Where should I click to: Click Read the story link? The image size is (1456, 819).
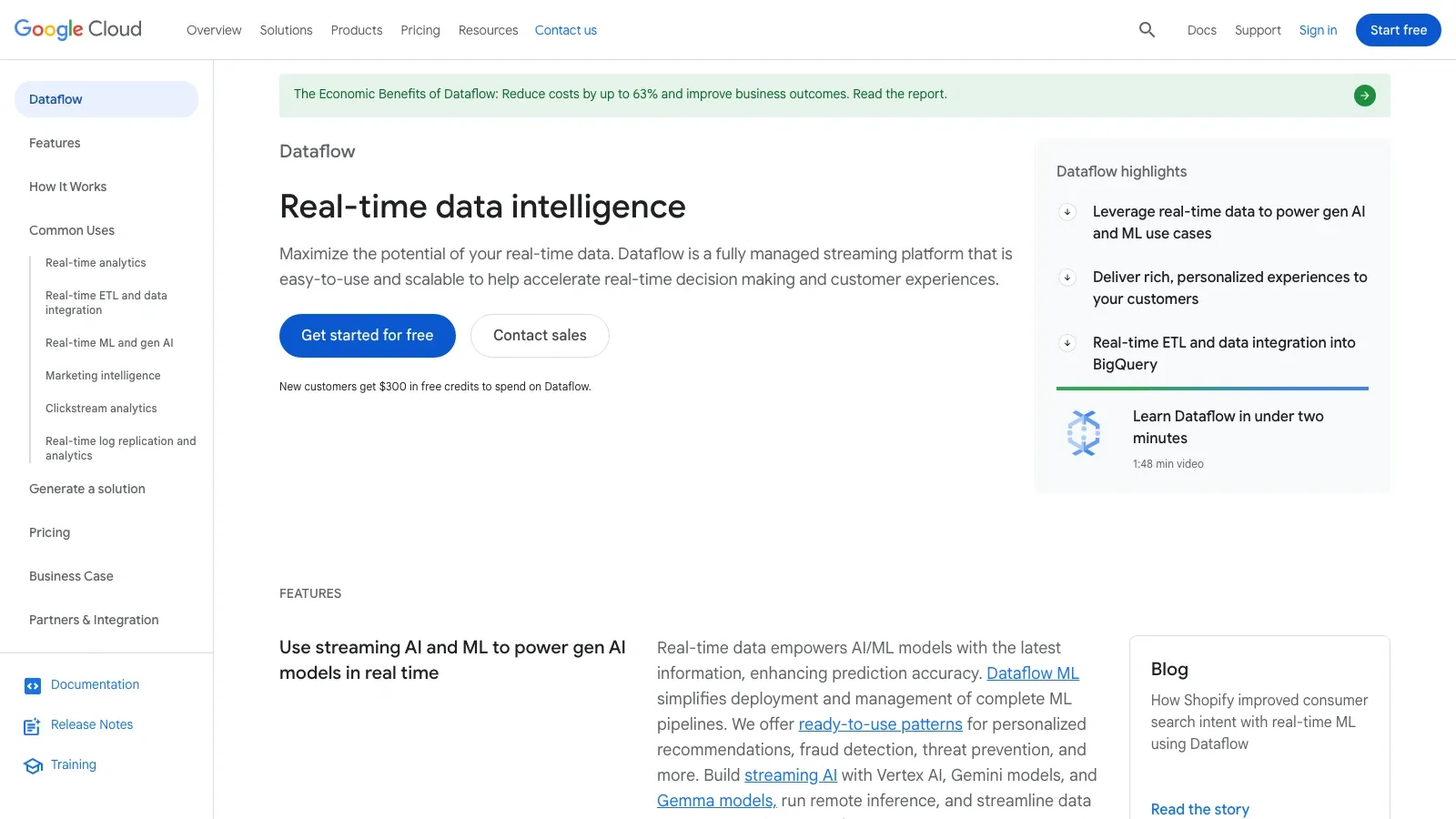(1199, 809)
